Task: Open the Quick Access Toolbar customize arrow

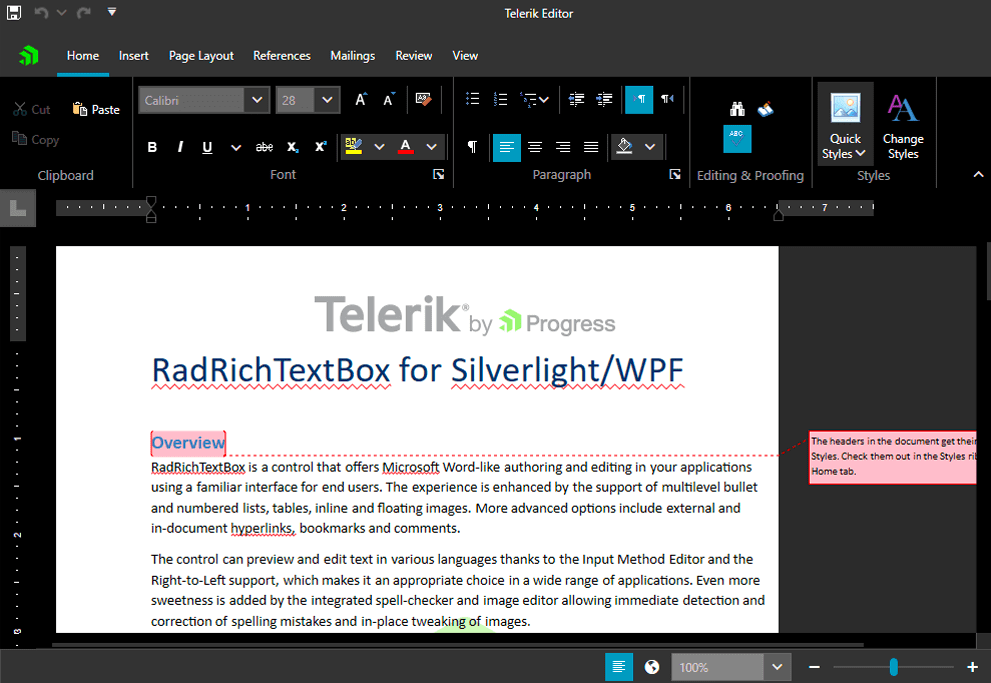Action: pos(112,11)
